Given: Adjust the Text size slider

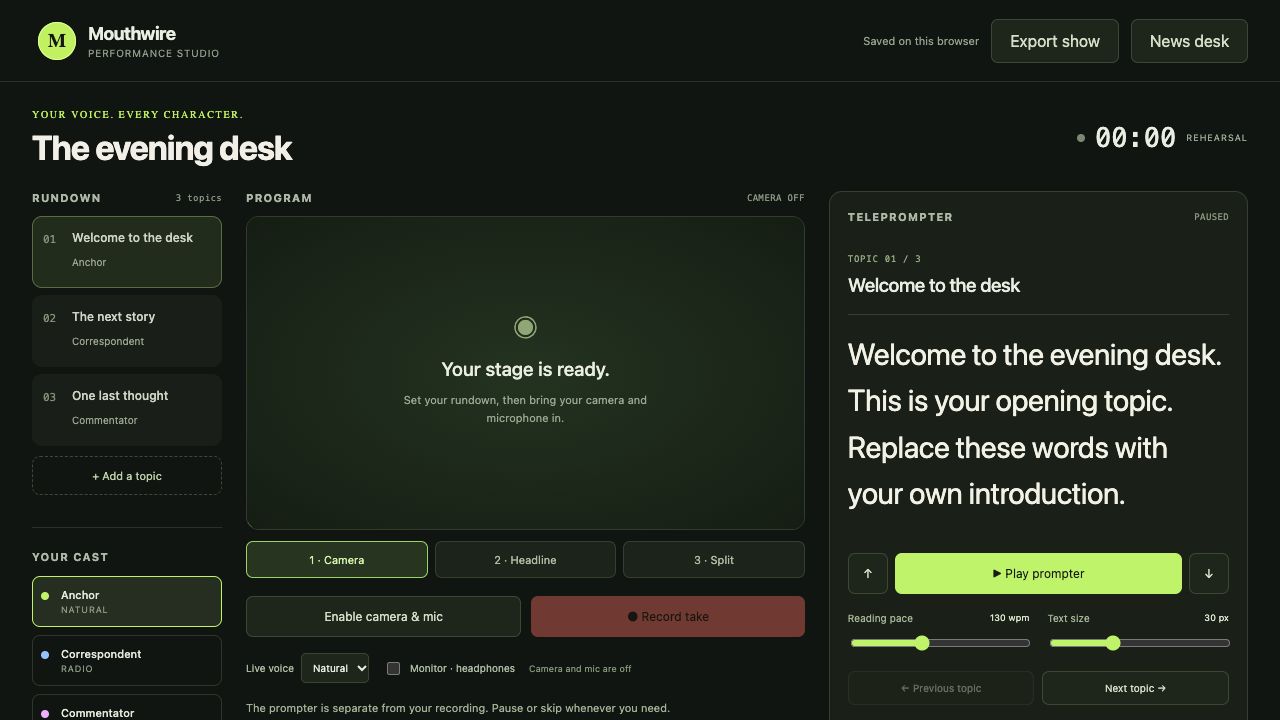Looking at the screenshot, I should [1138, 643].
